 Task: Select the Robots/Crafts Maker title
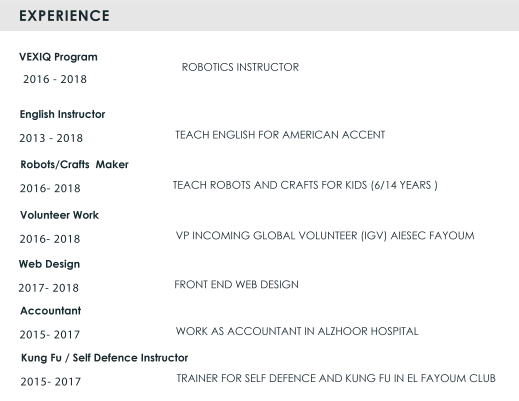tap(74, 164)
